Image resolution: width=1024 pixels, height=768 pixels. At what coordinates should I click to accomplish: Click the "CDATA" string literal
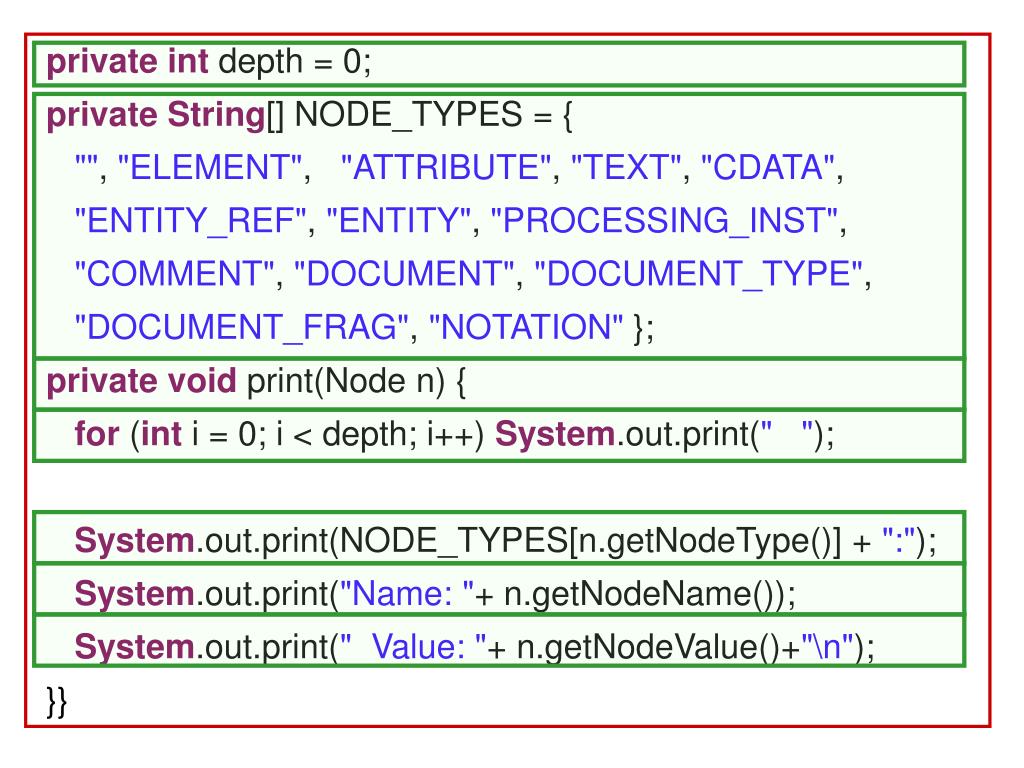767,167
